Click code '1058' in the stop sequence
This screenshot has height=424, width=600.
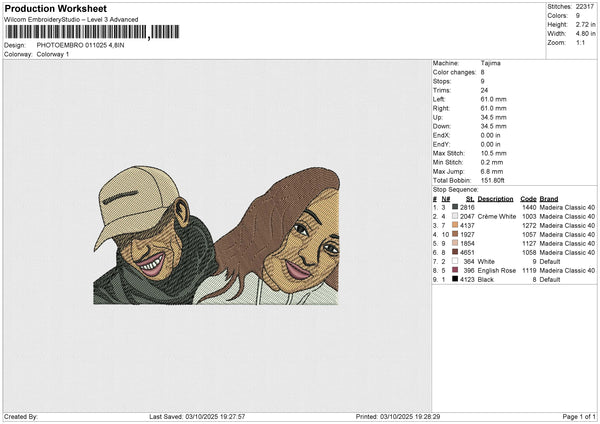tap(529, 253)
